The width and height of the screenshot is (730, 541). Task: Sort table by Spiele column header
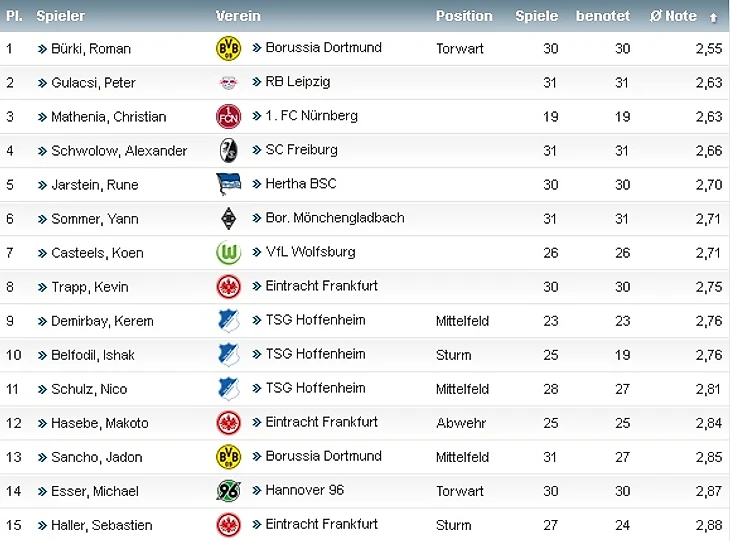point(537,16)
